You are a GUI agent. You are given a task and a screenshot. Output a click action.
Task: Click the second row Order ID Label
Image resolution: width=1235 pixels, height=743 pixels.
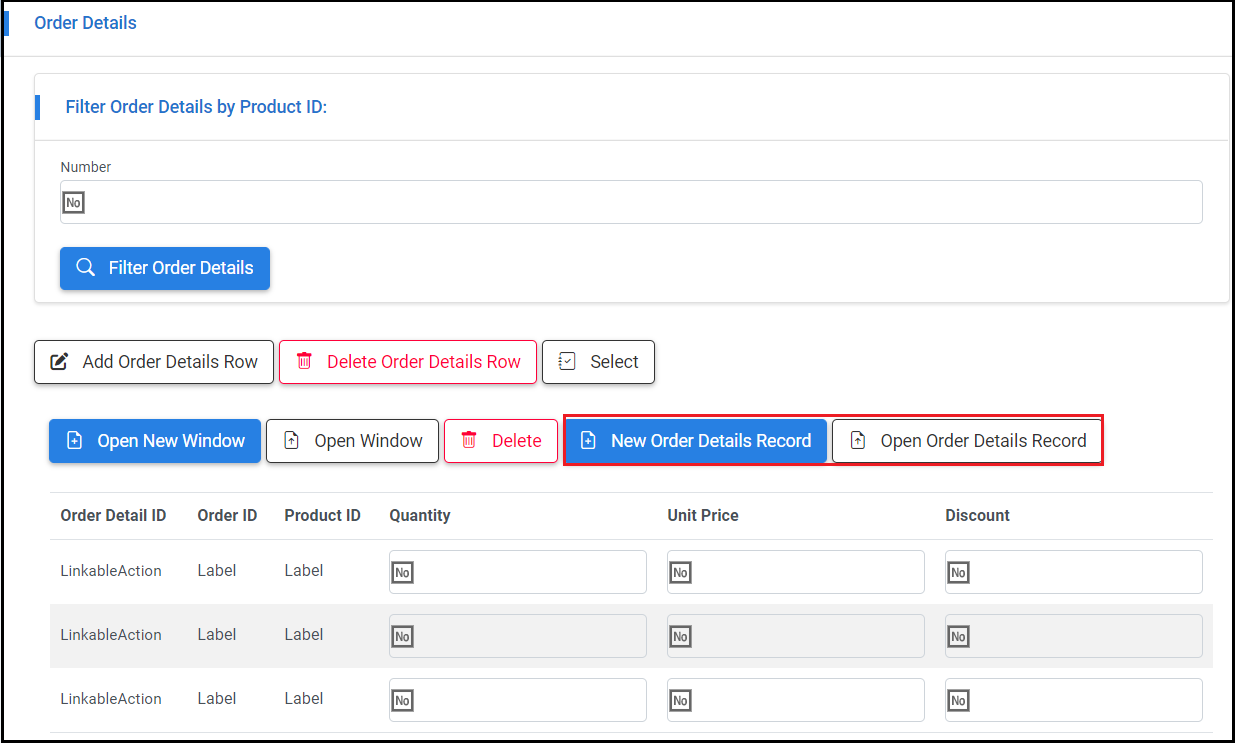pyautogui.click(x=217, y=635)
